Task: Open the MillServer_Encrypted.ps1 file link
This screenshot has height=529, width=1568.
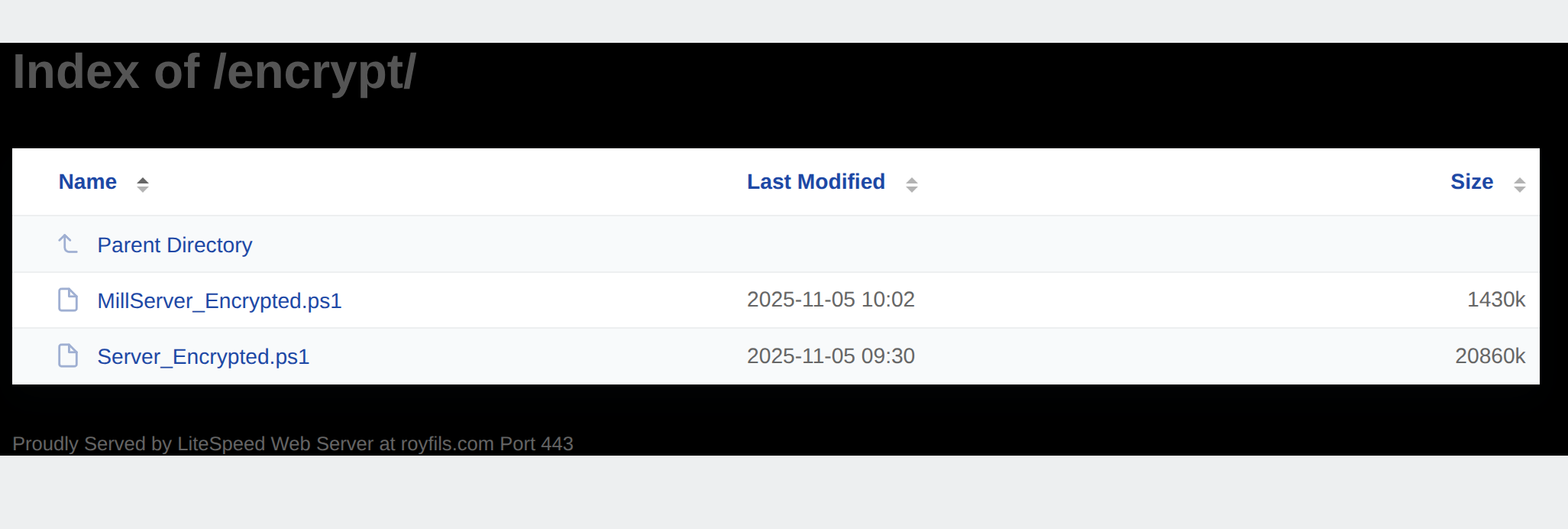Action: click(219, 301)
